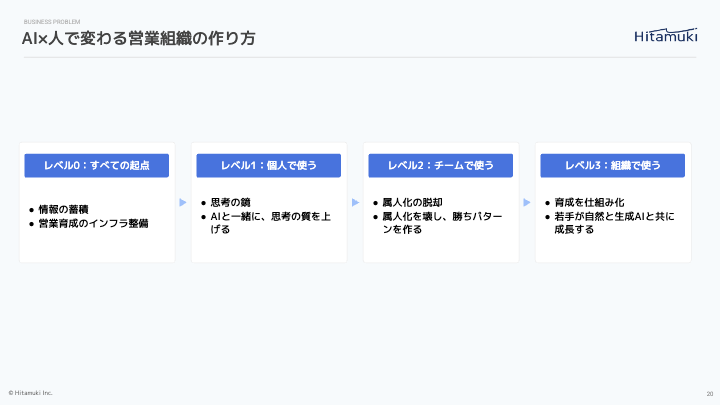Image resolution: width=720 pixels, height=405 pixels.
Task: Select the レベル3：組織で使う header
Action: (613, 165)
